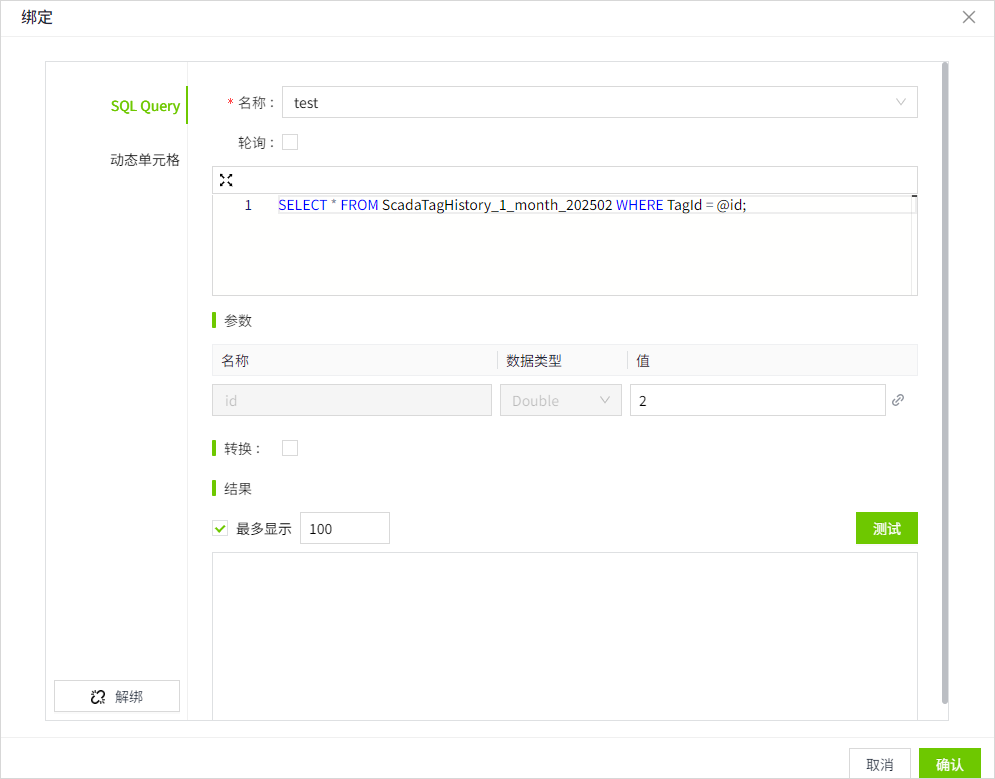
Task: Toggle the 转换 checkbox
Action: coord(290,448)
